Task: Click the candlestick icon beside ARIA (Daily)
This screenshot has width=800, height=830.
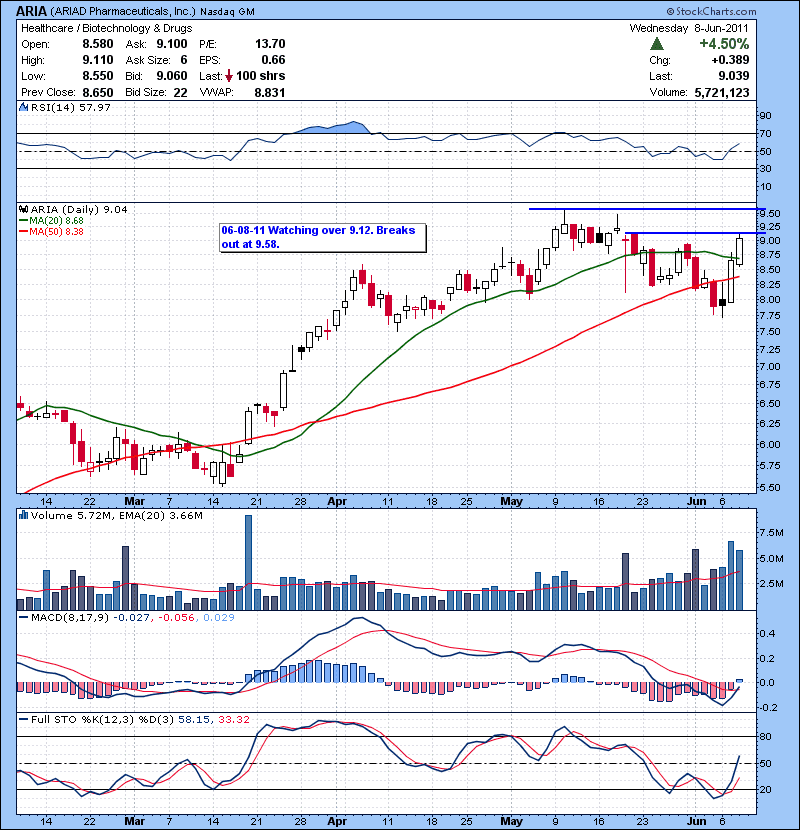Action: [x=23, y=210]
